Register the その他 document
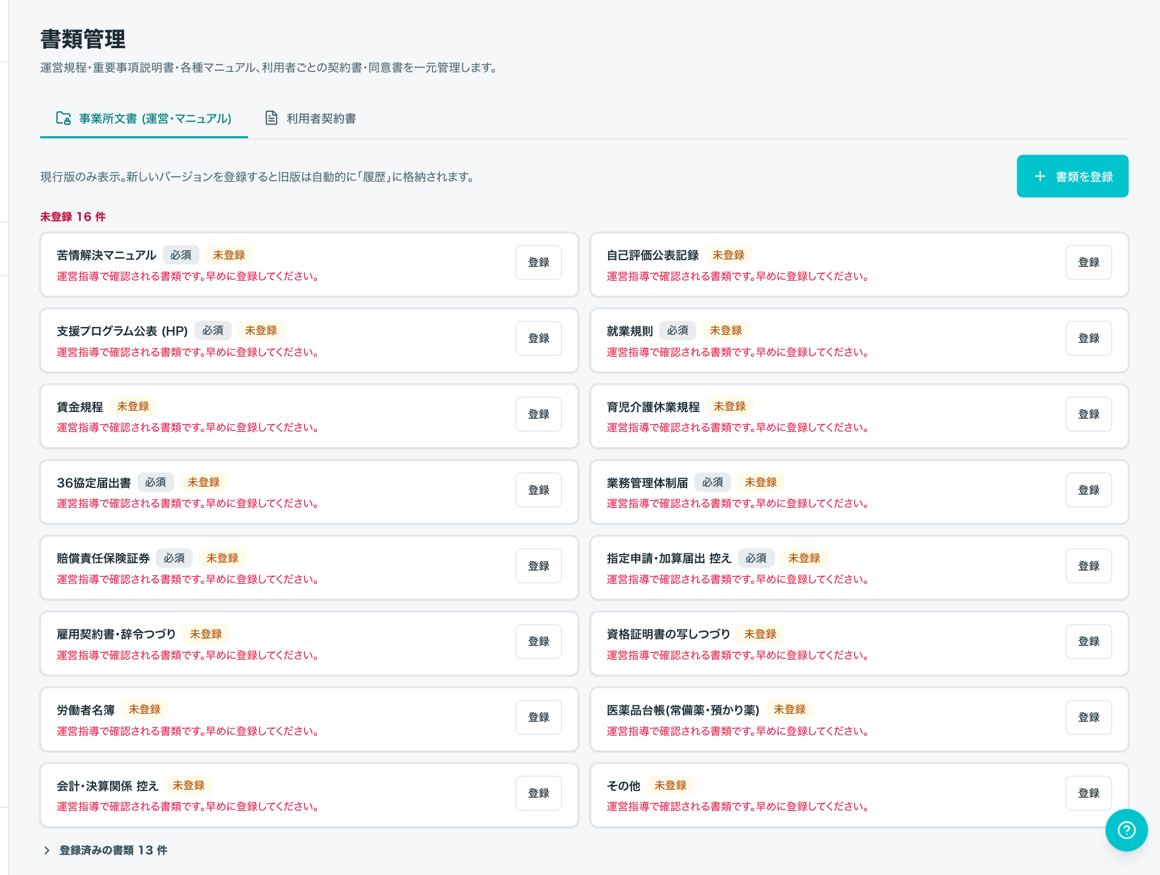This screenshot has width=1160, height=875. click(x=1088, y=793)
